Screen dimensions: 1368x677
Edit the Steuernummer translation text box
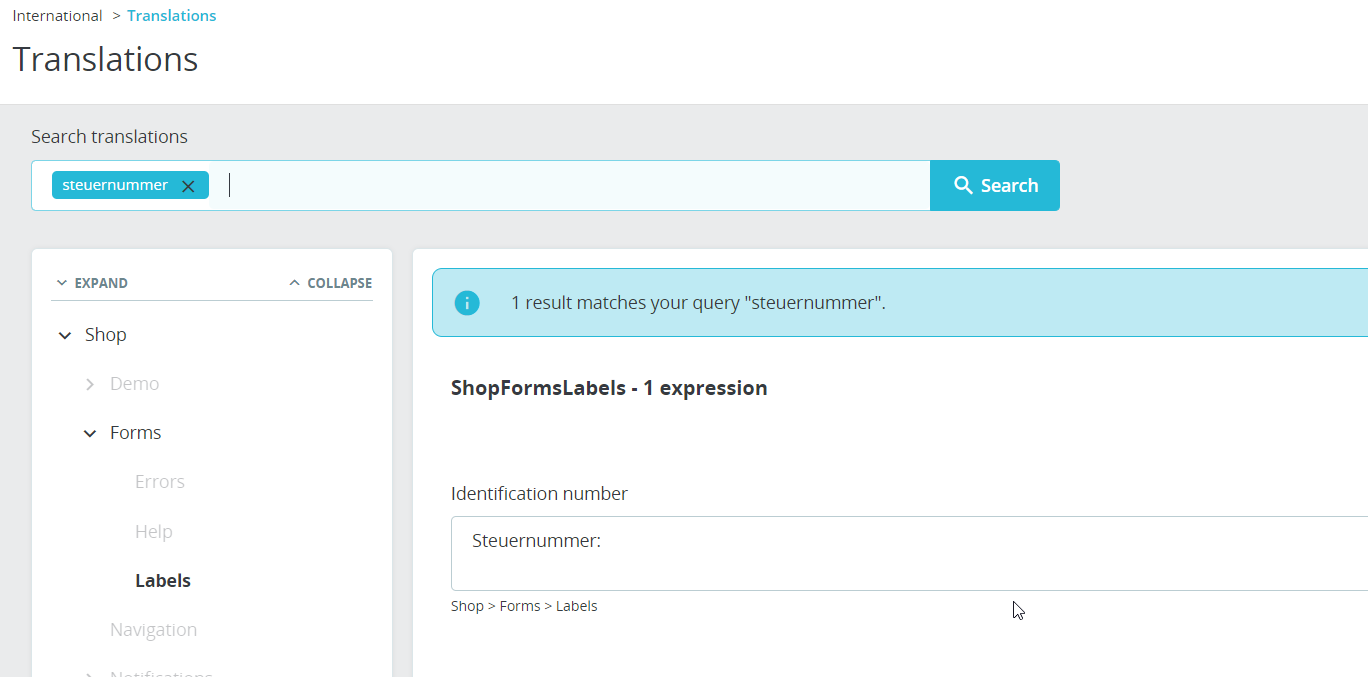[900, 553]
